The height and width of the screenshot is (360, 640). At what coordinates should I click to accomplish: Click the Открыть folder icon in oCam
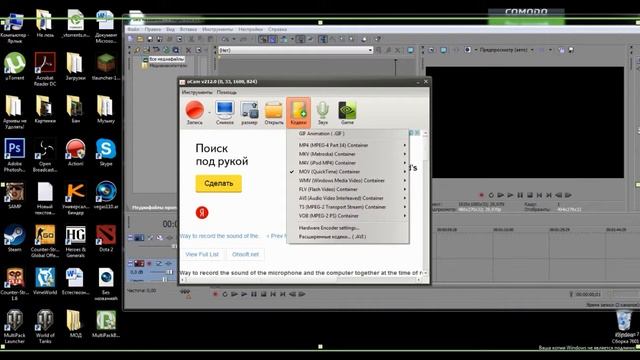click(273, 113)
